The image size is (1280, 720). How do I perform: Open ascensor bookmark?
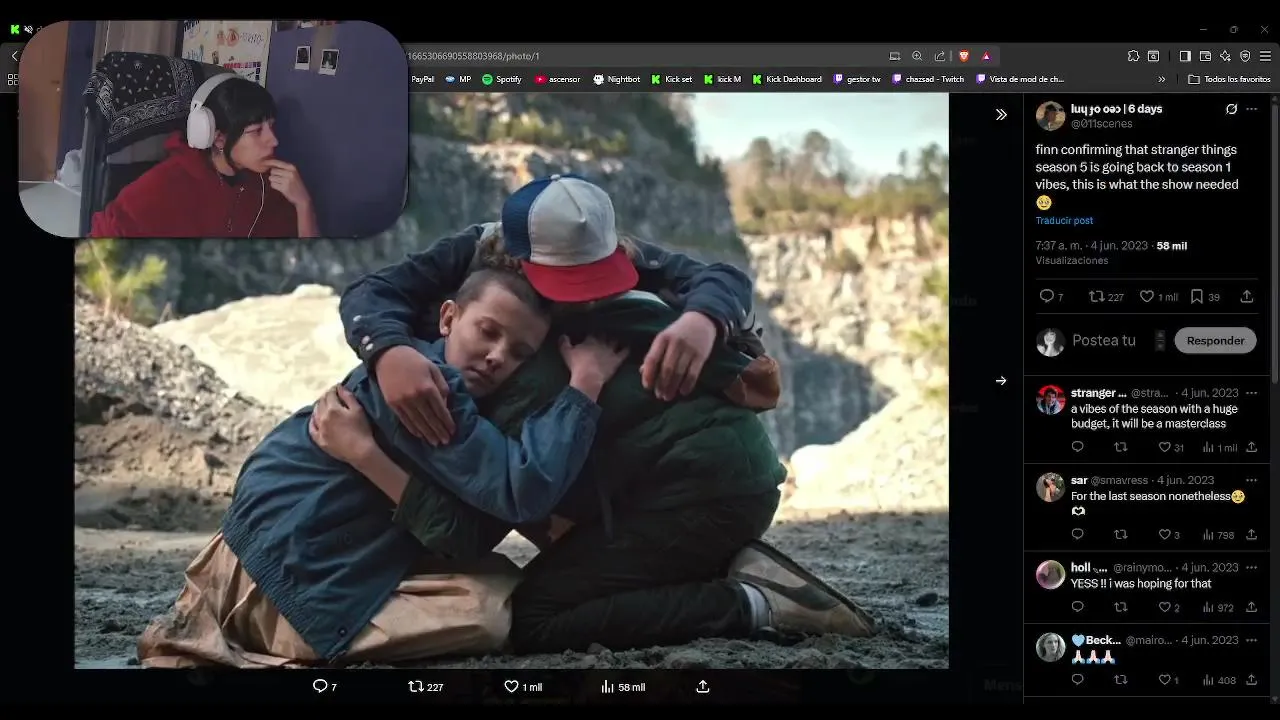557,79
